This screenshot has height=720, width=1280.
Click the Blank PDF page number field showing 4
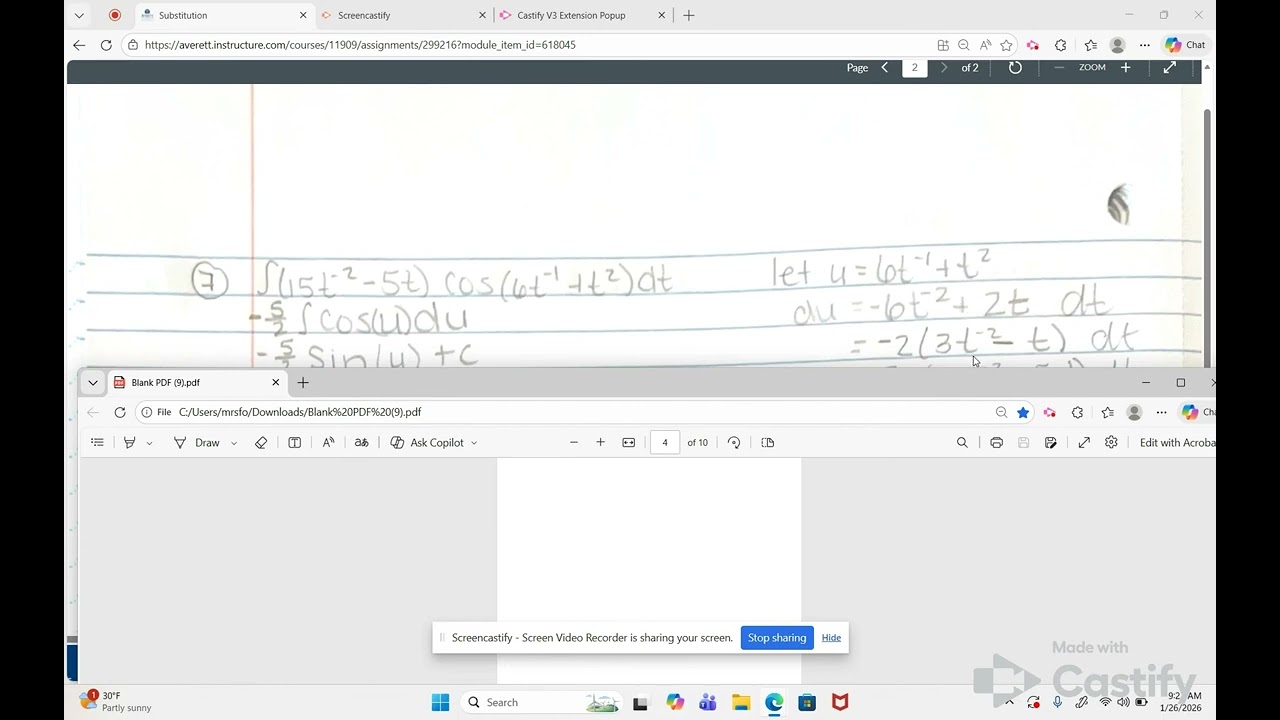(x=665, y=442)
